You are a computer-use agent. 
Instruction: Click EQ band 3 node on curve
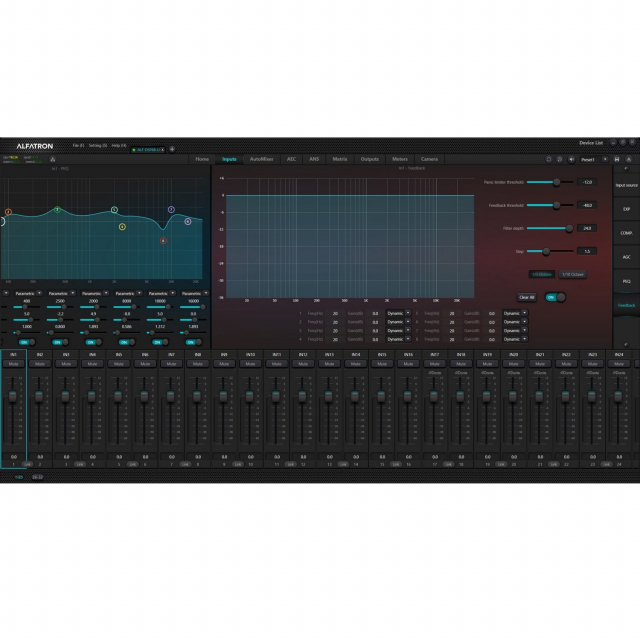pyautogui.click(x=114, y=210)
